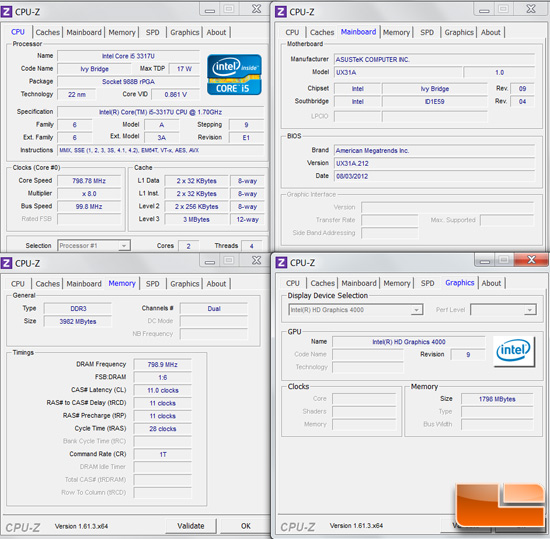The width and height of the screenshot is (550, 539).
Task: Show Caches tab in the Graphics window
Action: [322, 283]
